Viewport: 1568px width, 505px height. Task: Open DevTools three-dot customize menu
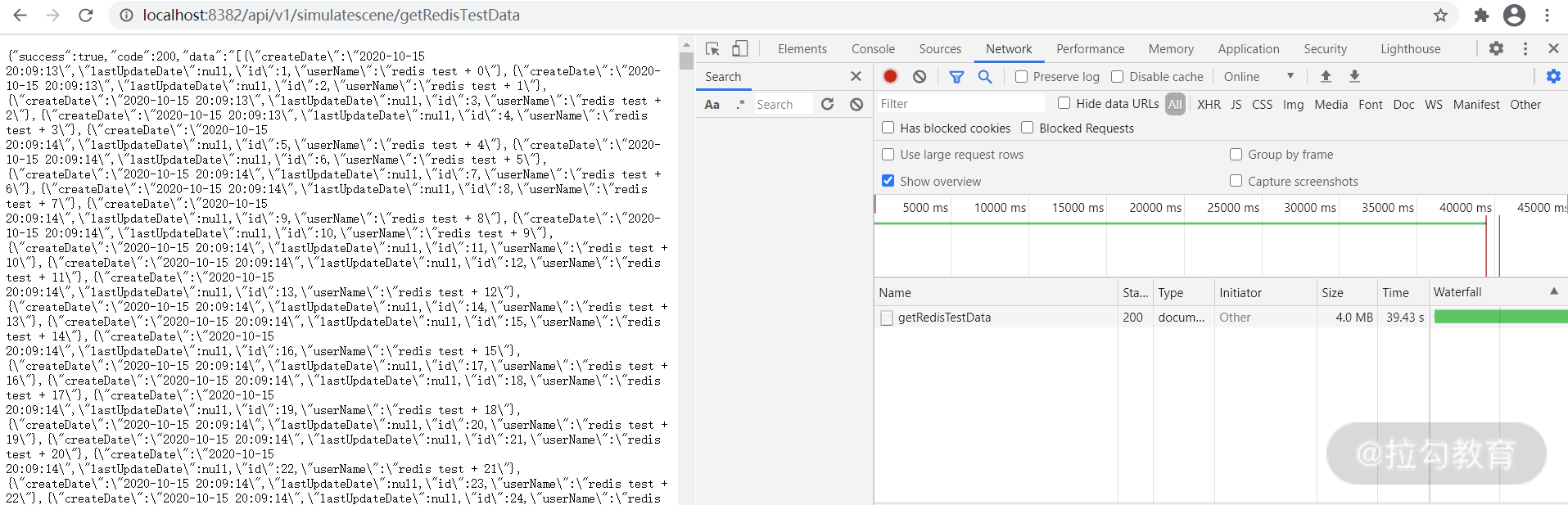[1525, 49]
